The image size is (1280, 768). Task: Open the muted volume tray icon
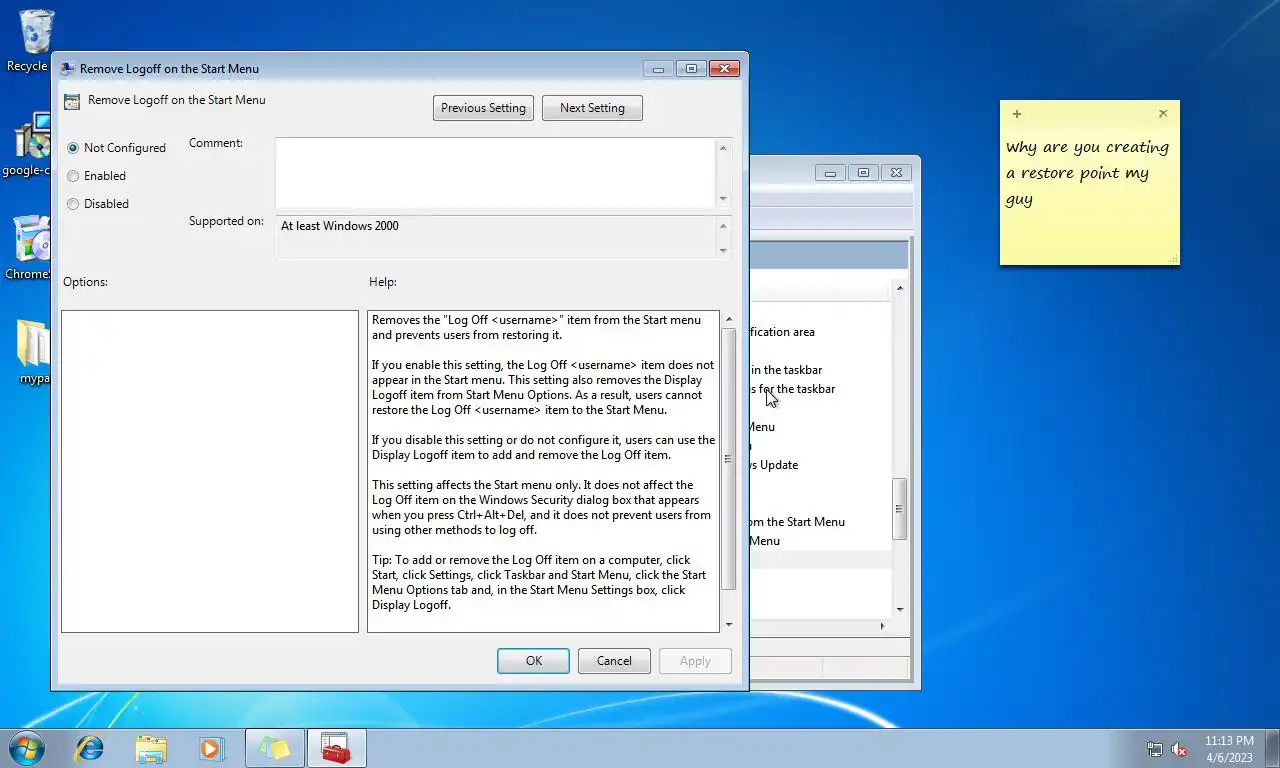click(x=1179, y=749)
